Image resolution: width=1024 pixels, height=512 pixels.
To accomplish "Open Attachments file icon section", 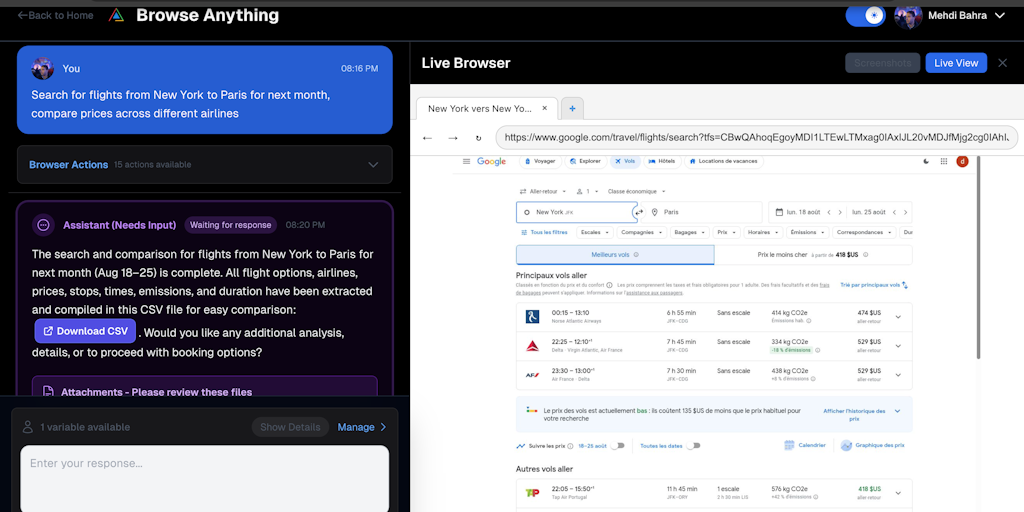I will (48, 392).
